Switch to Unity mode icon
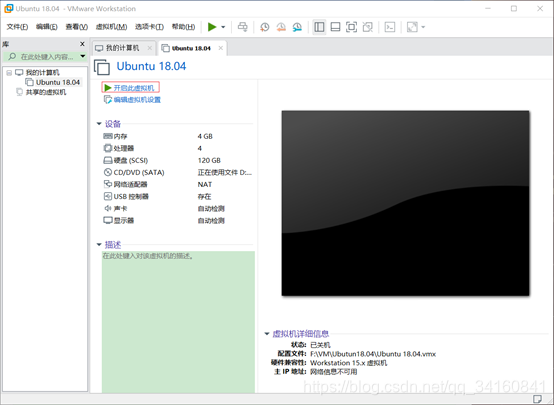 coord(367,27)
